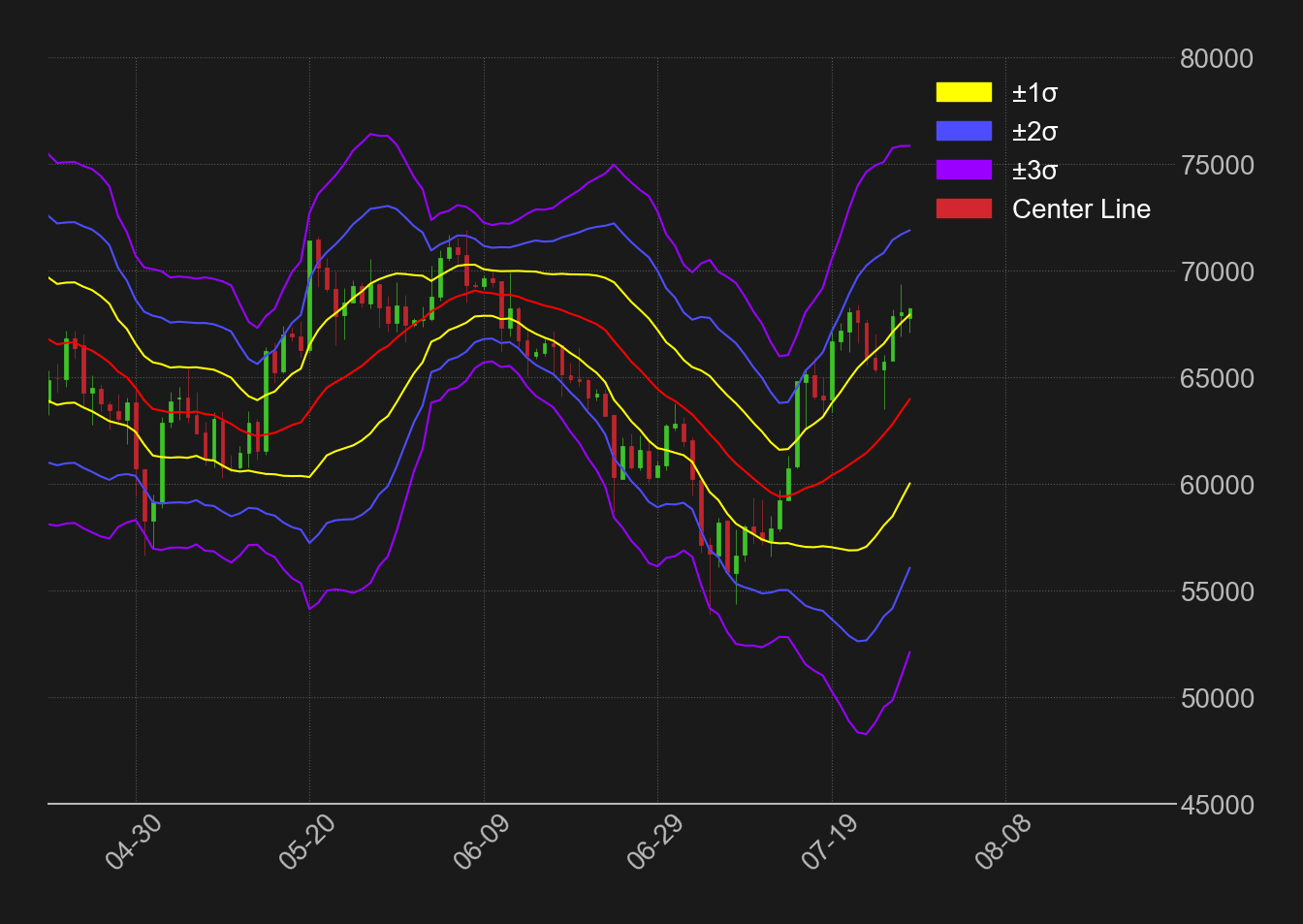Click the red Center Line color swatch
The height and width of the screenshot is (924, 1303).
point(966,208)
